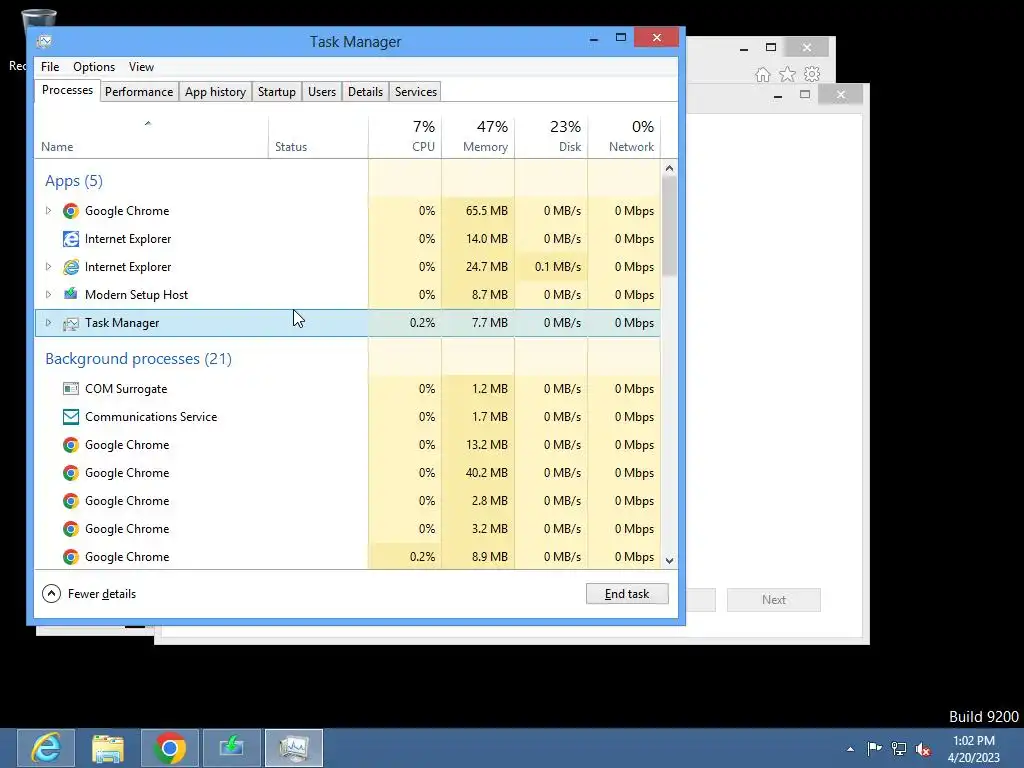
Task: Open the Tools gear in Internet Explorer window
Action: coord(812,74)
